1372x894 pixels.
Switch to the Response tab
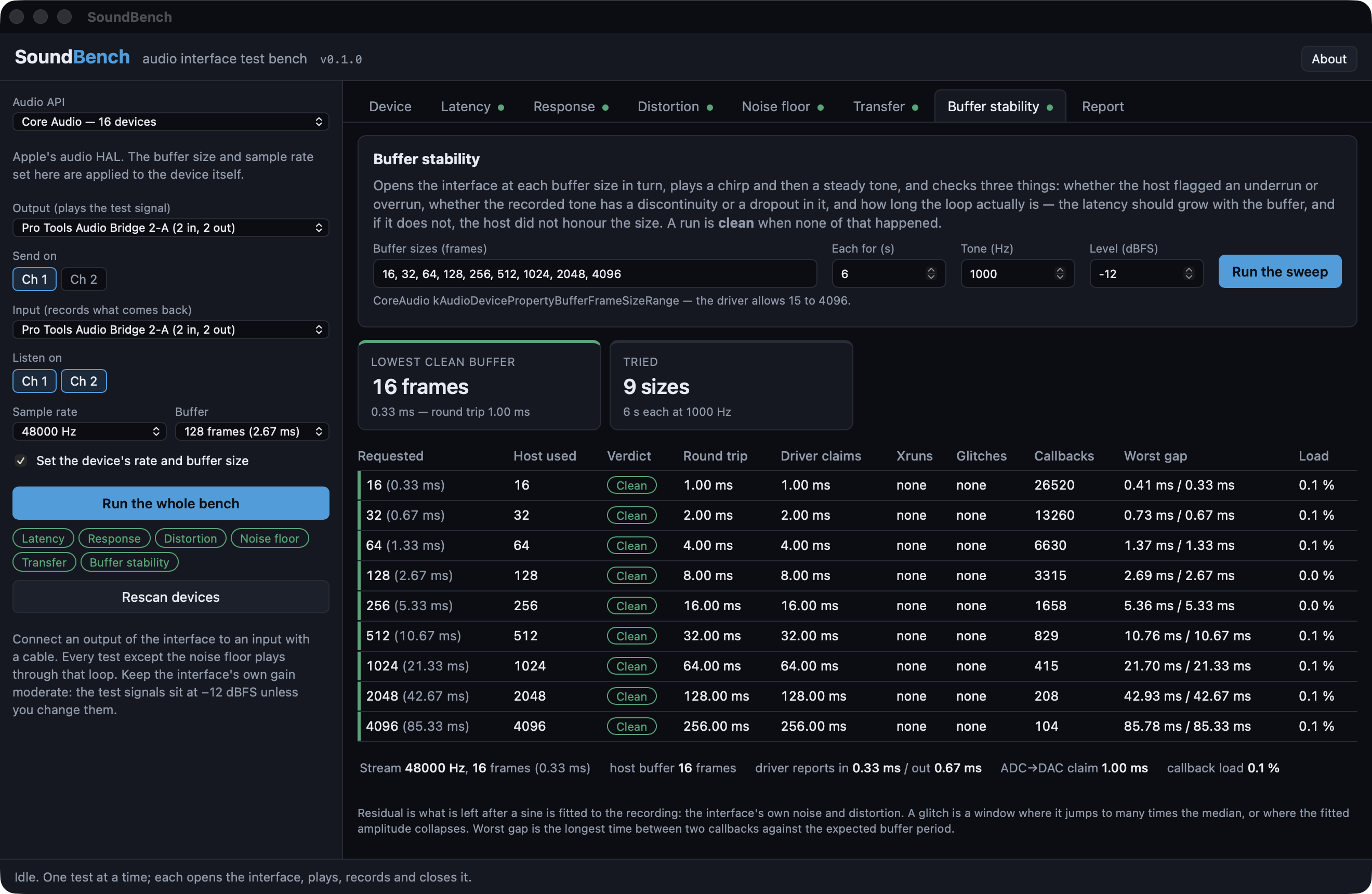[571, 107]
